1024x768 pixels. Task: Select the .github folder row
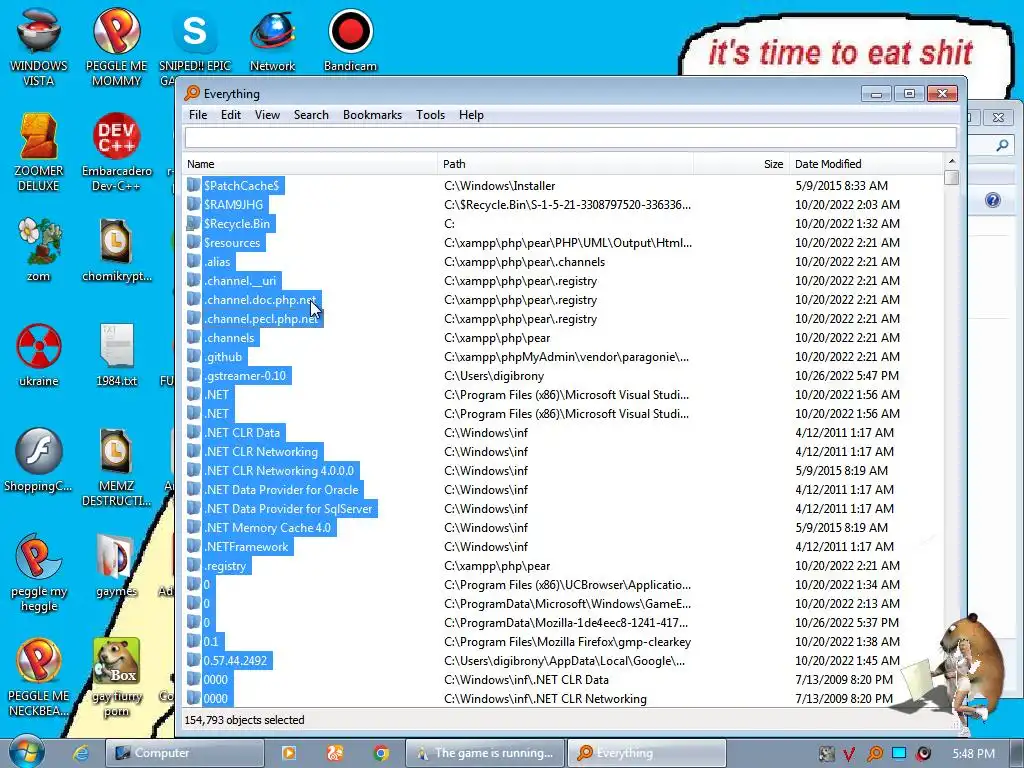563,357
